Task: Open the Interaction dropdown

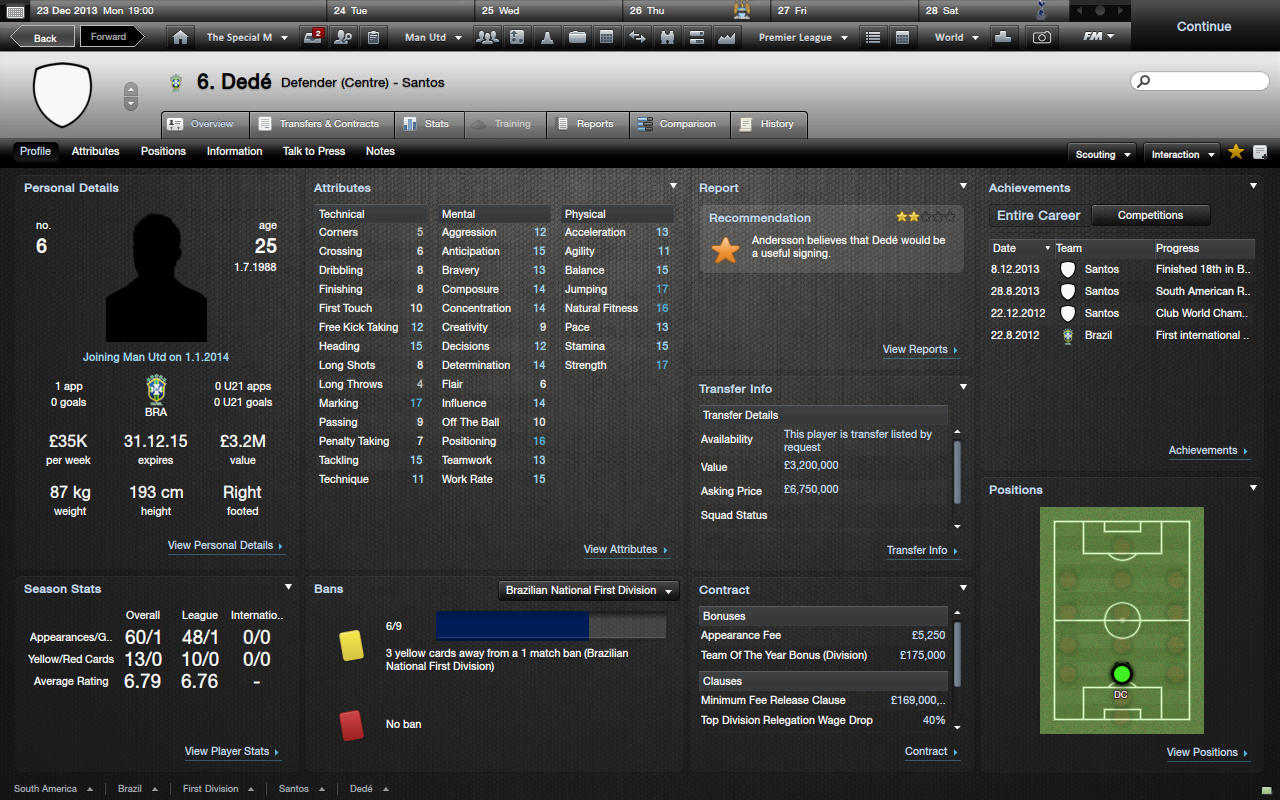Action: (x=1182, y=154)
